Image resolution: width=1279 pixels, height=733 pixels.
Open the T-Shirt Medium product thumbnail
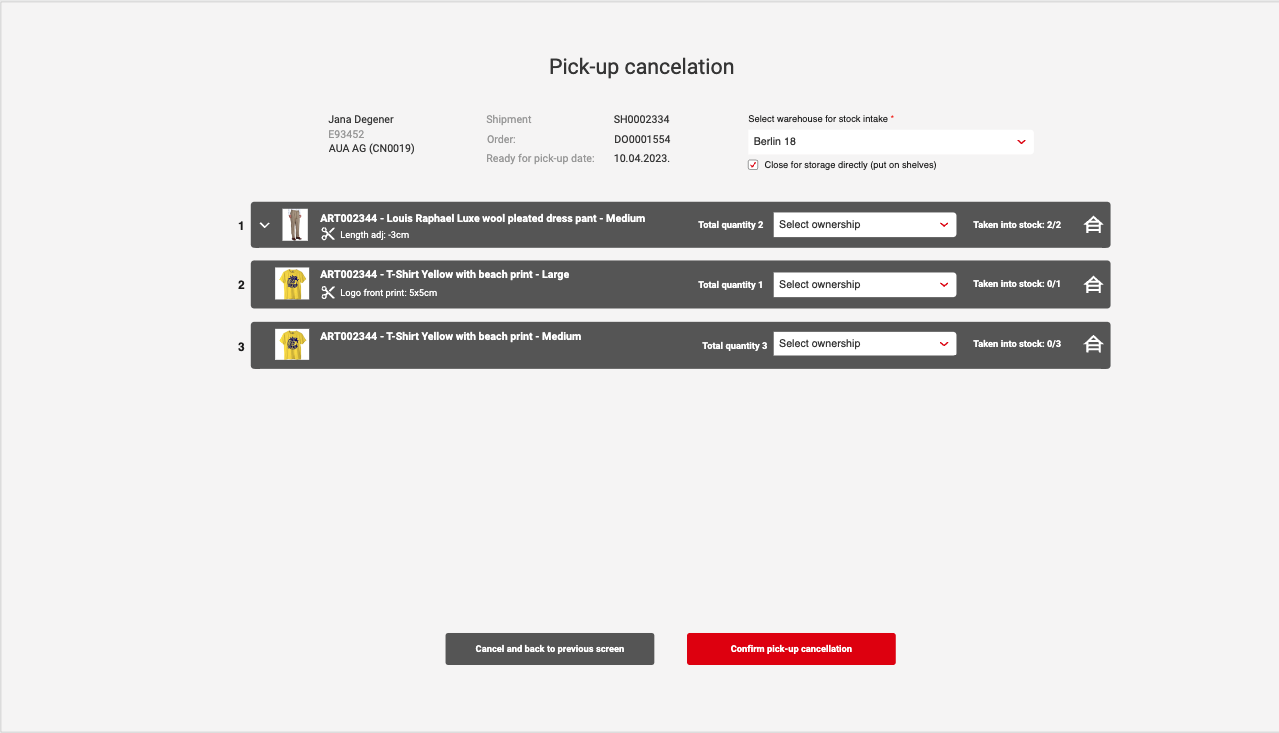click(292, 344)
